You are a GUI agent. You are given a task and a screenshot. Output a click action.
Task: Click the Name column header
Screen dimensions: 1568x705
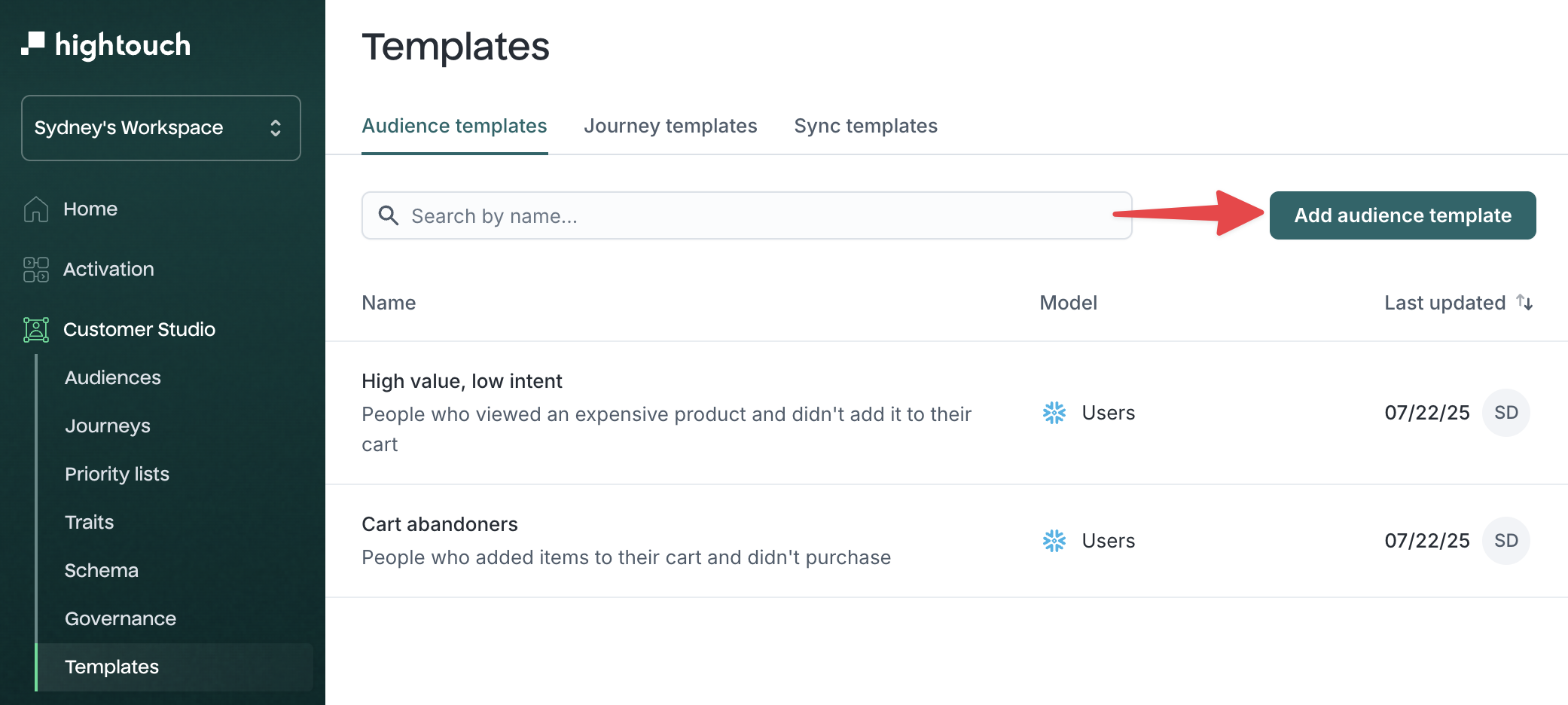point(389,303)
